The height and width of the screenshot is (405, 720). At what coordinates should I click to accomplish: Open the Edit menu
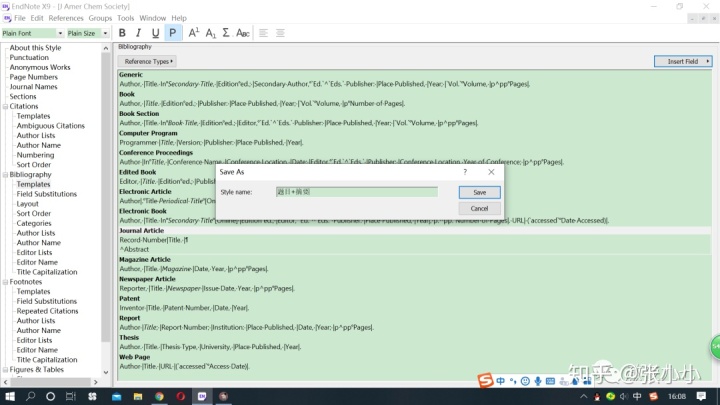point(37,18)
